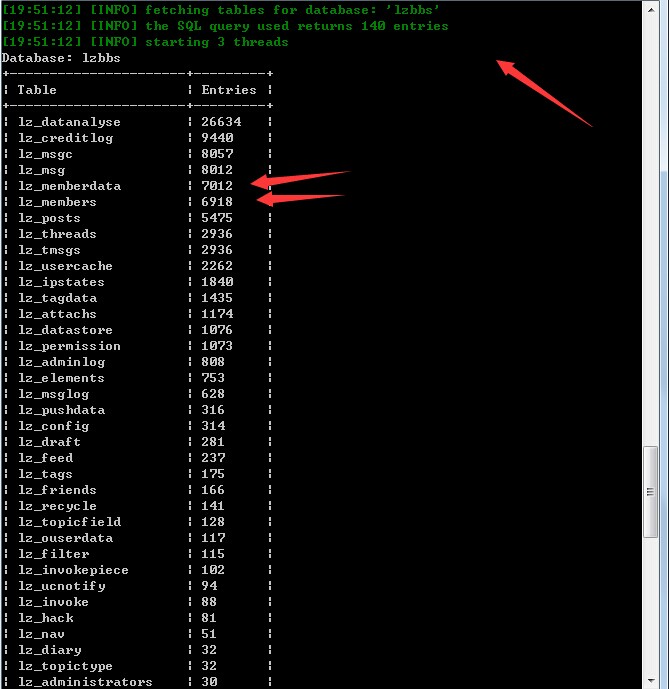Click the lz_diary table name
This screenshot has width=669, height=689.
tap(49, 650)
